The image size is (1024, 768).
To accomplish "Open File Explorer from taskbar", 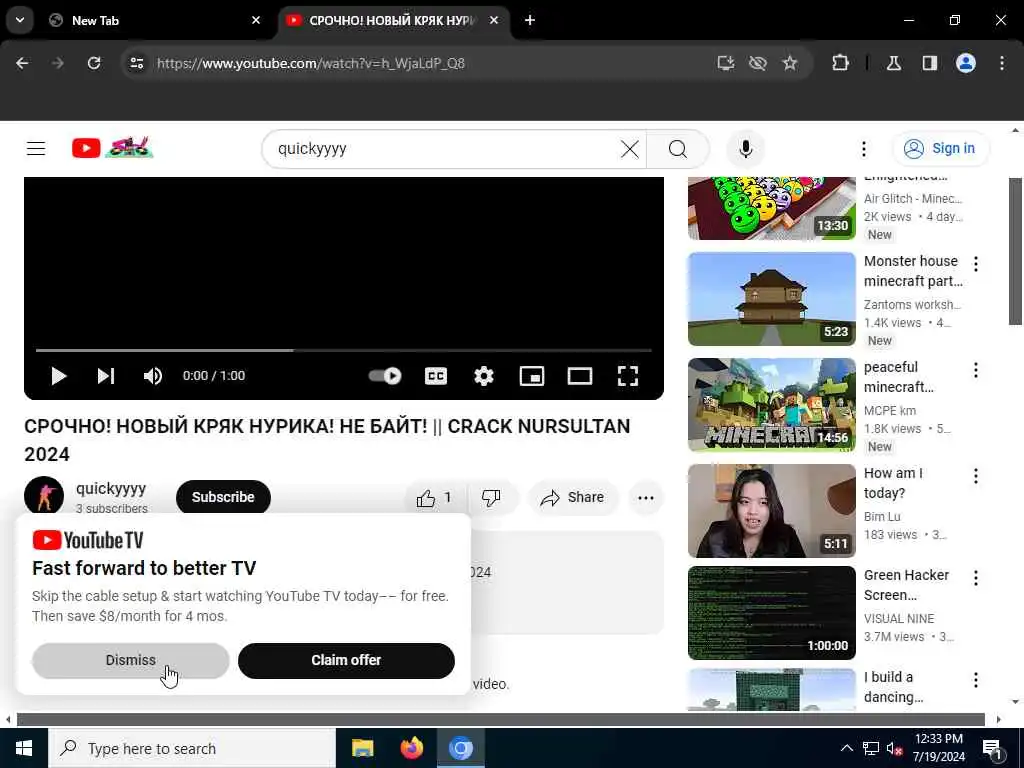I will click(362, 748).
